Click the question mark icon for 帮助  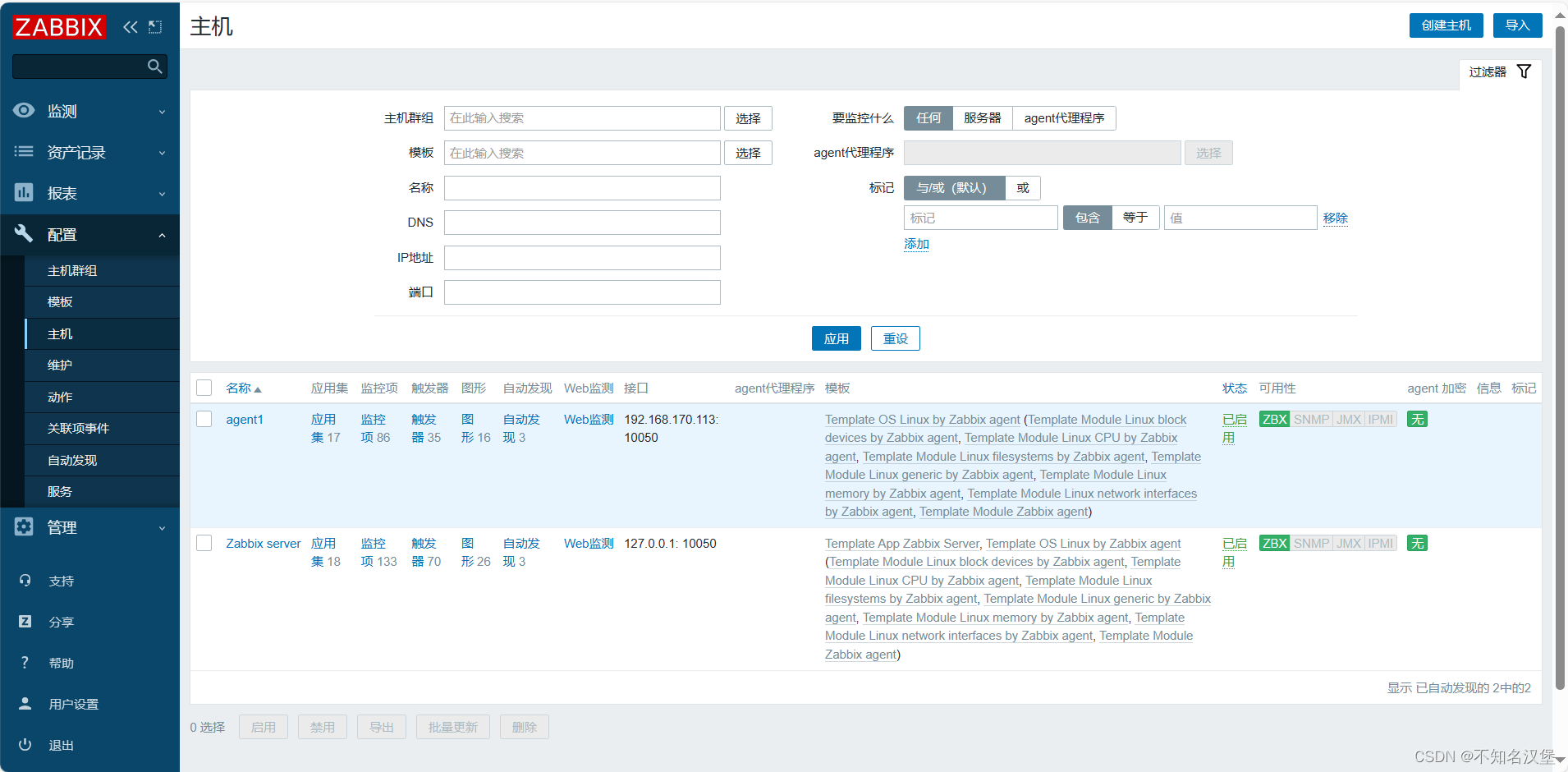coord(25,663)
